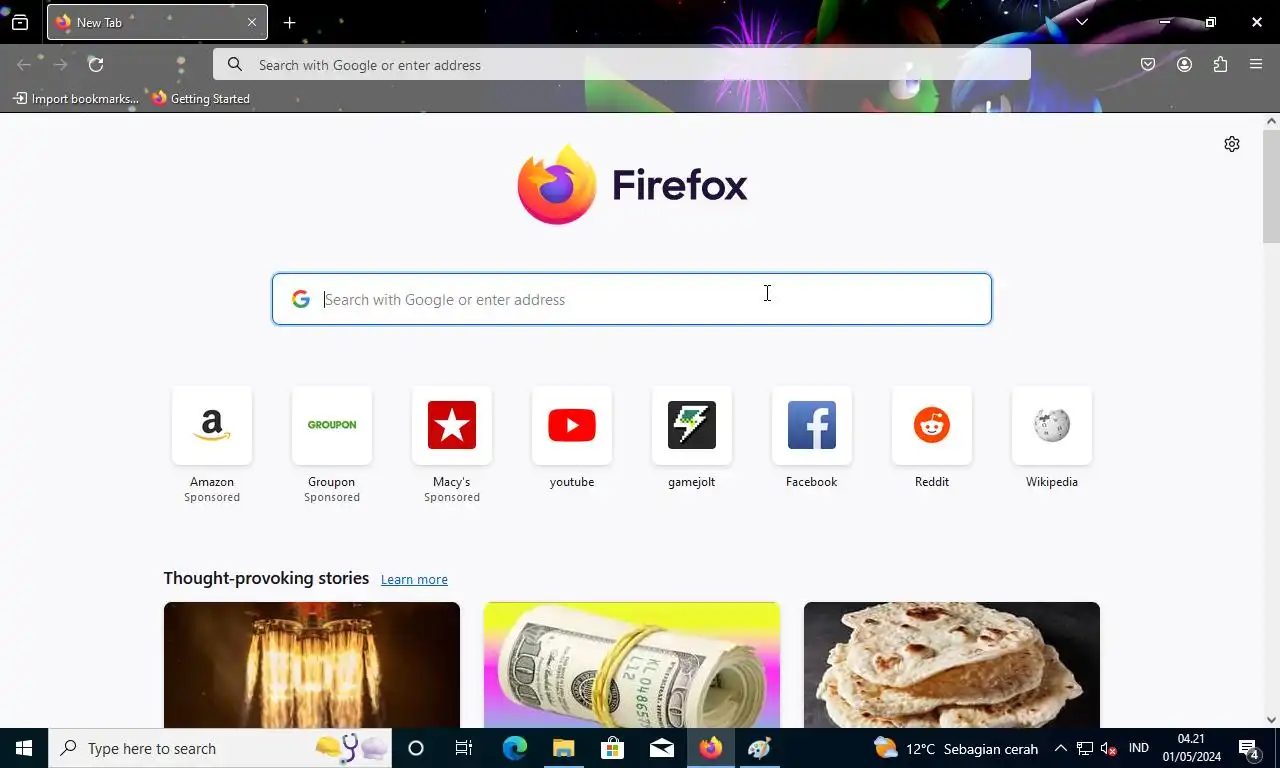
Task: Open Save to Pocket icon
Action: 1148,65
